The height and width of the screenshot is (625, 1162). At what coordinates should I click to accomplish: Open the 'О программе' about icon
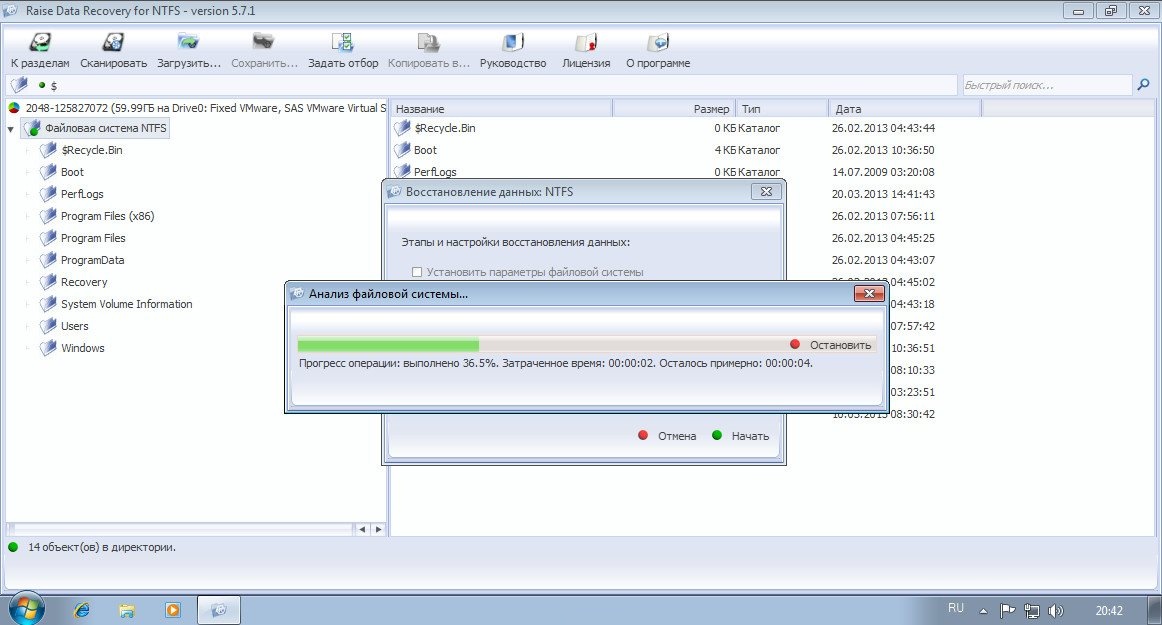[x=657, y=50]
